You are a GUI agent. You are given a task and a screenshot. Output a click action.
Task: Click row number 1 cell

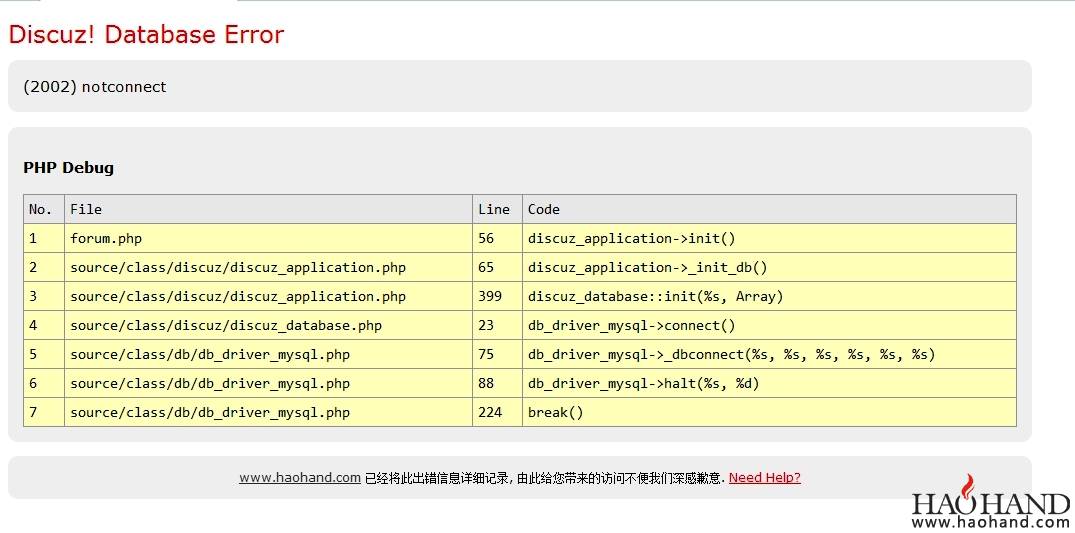tap(44, 239)
